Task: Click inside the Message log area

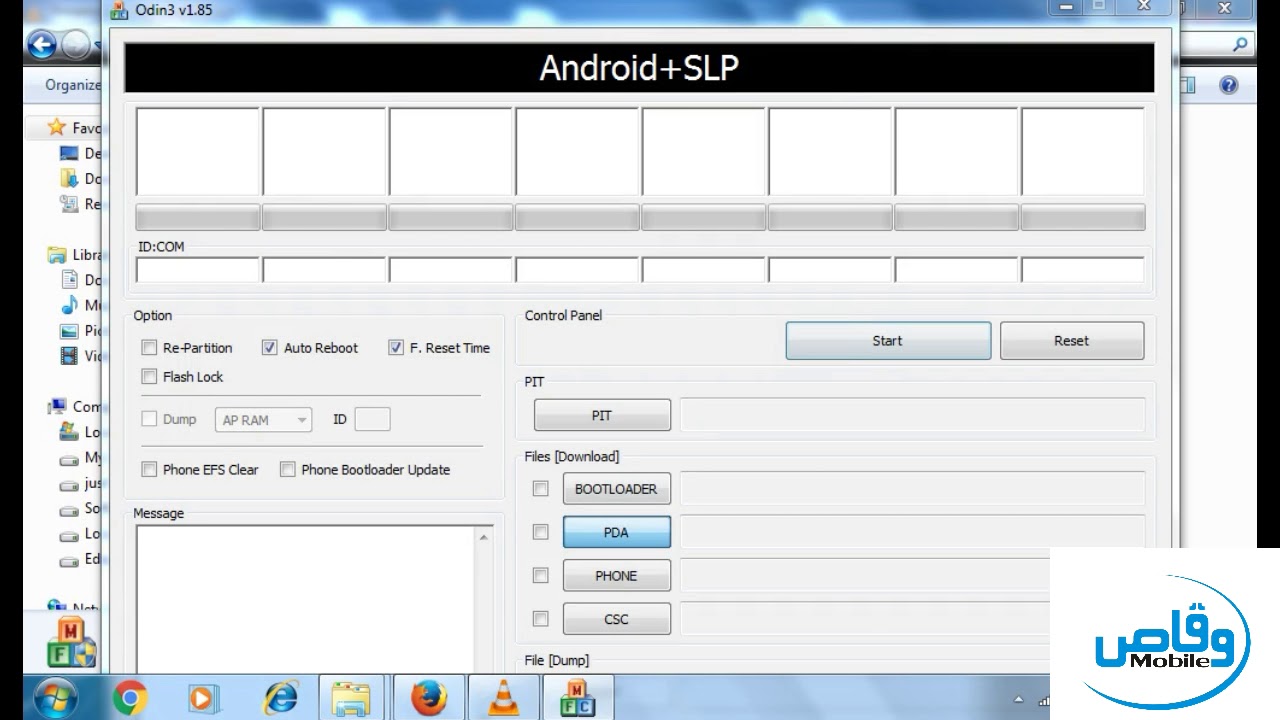Action: tap(307, 598)
